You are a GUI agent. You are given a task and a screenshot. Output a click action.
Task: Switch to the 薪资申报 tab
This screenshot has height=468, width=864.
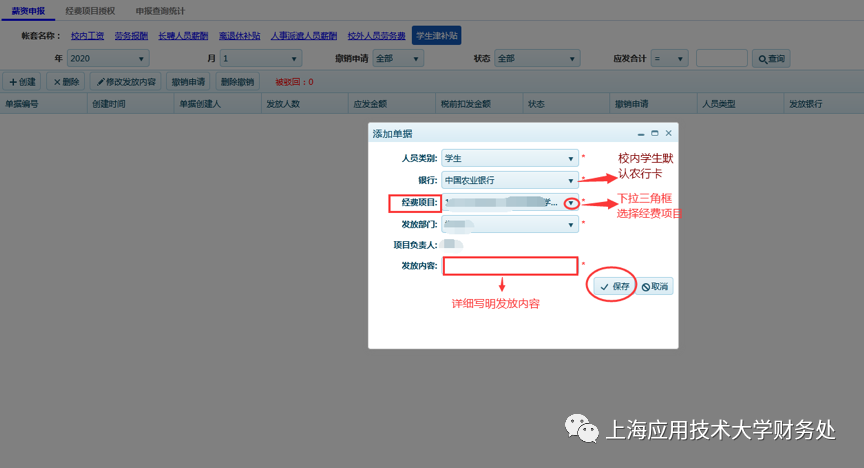[28, 11]
